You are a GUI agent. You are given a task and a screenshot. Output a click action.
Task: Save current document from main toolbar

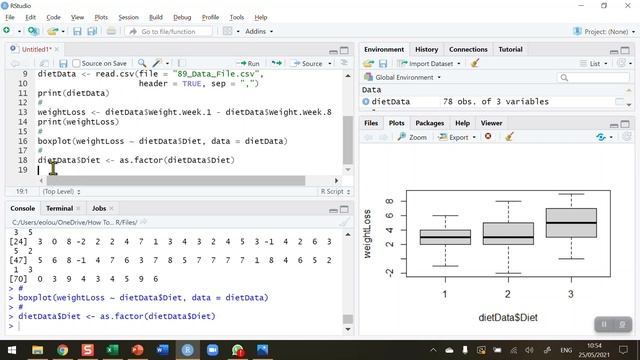[x=77, y=31]
